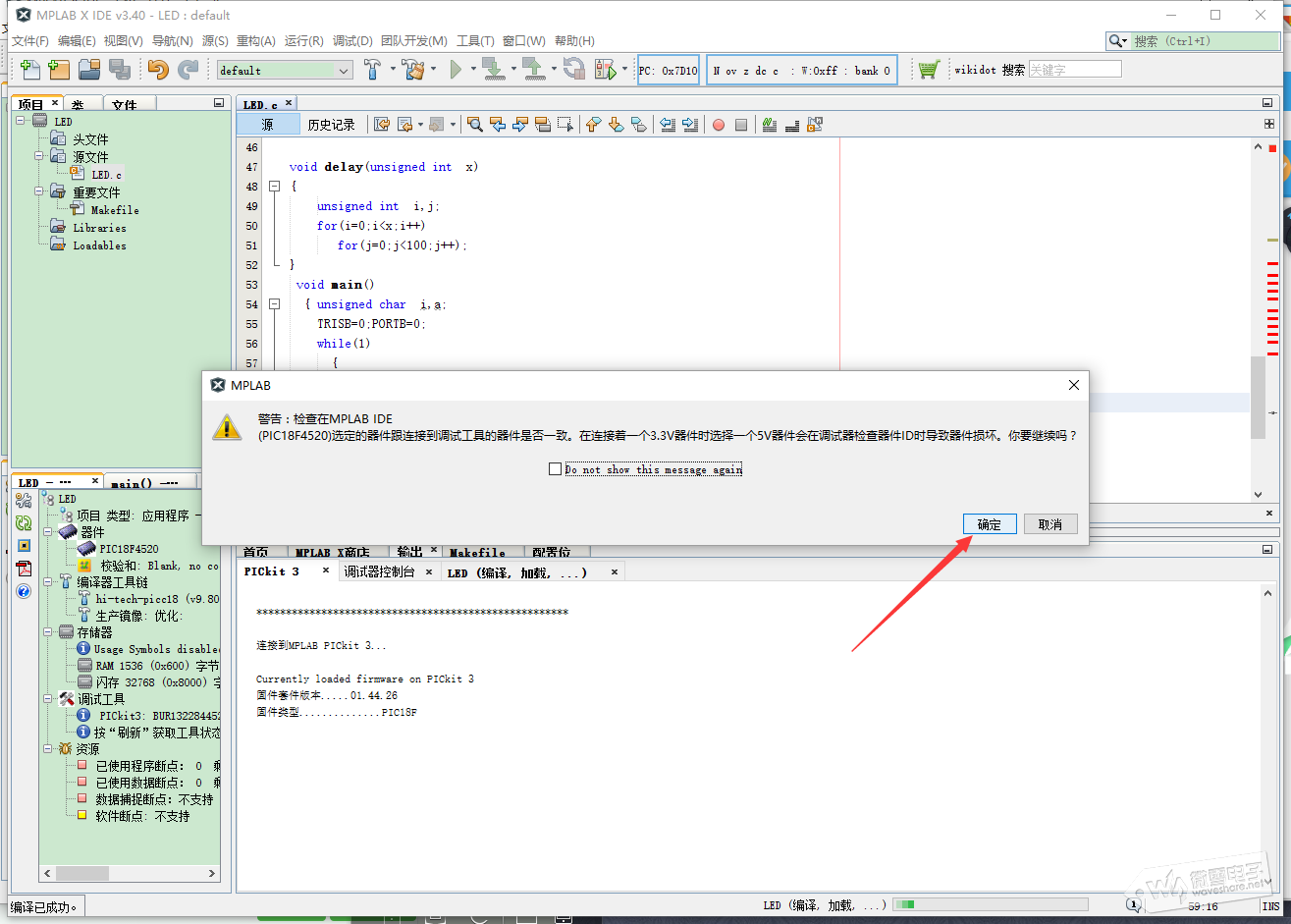
Task: Switch to the 历史记录 editor tab
Action: 331,125
